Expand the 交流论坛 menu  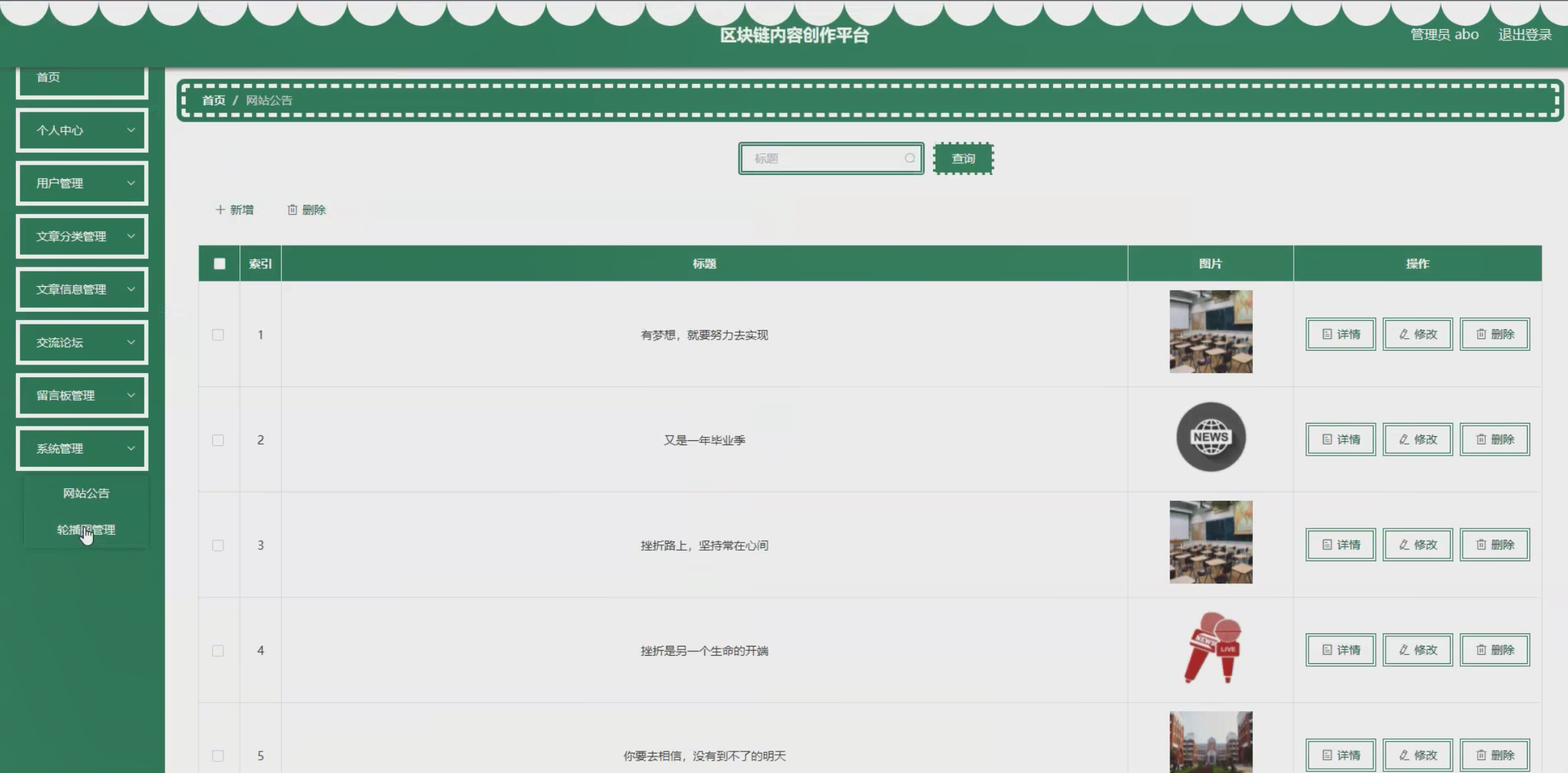click(x=82, y=342)
